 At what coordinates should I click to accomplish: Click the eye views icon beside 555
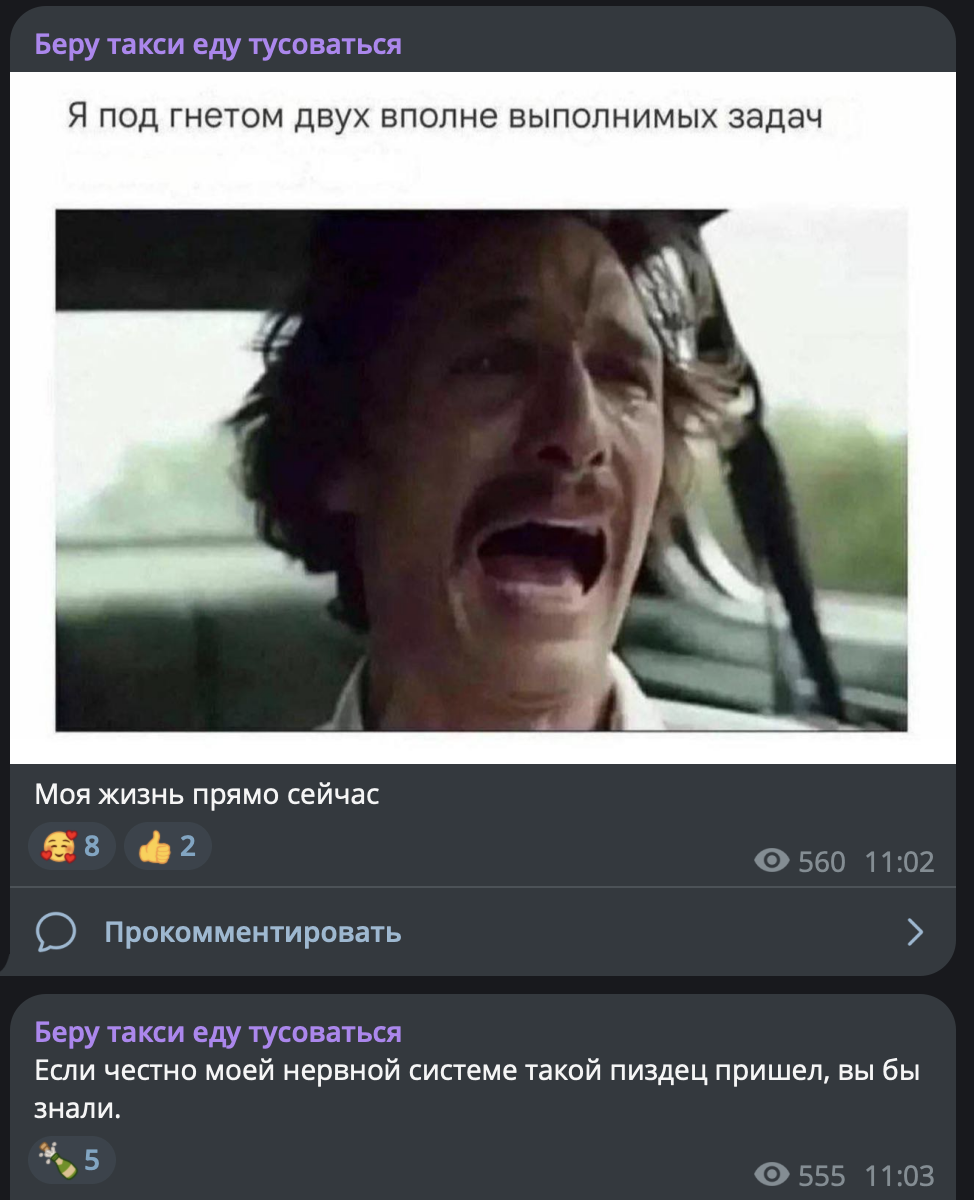771,1174
